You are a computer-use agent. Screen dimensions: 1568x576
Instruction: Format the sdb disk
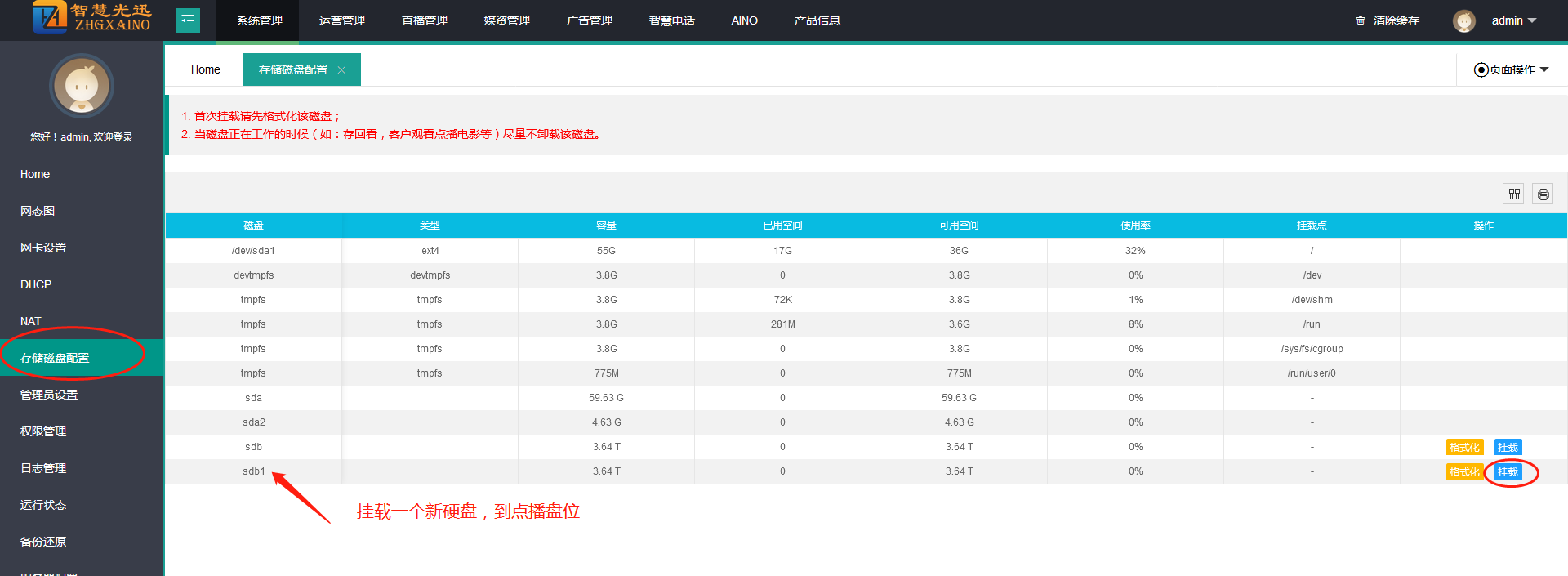[x=1464, y=447]
